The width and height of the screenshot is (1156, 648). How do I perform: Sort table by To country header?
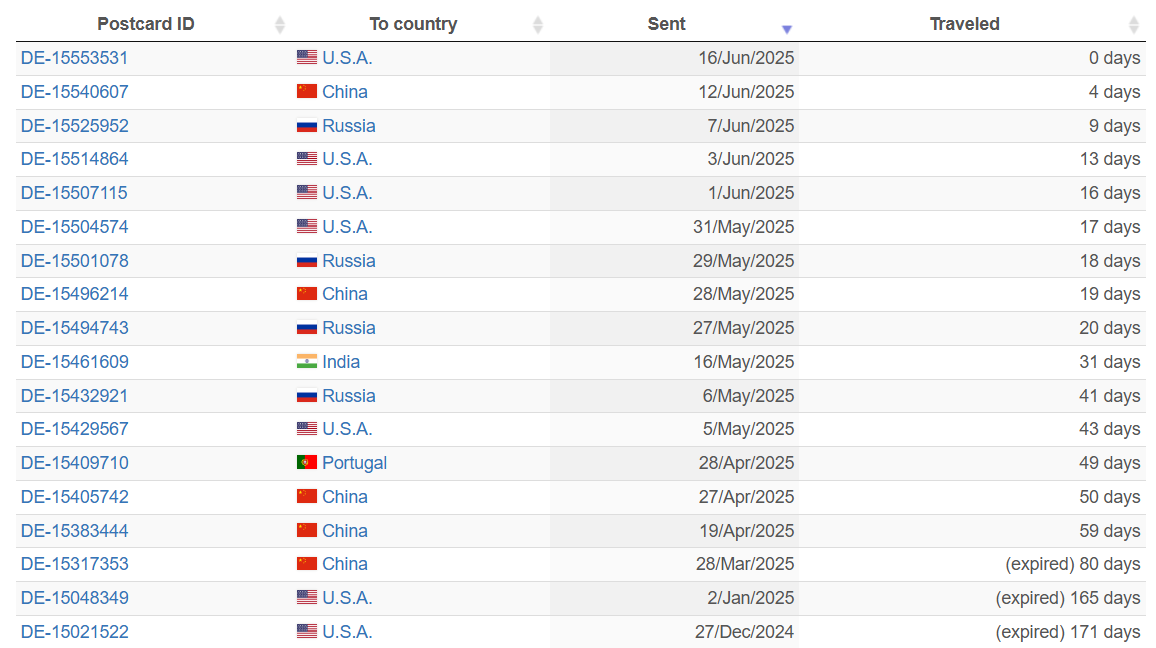[414, 24]
